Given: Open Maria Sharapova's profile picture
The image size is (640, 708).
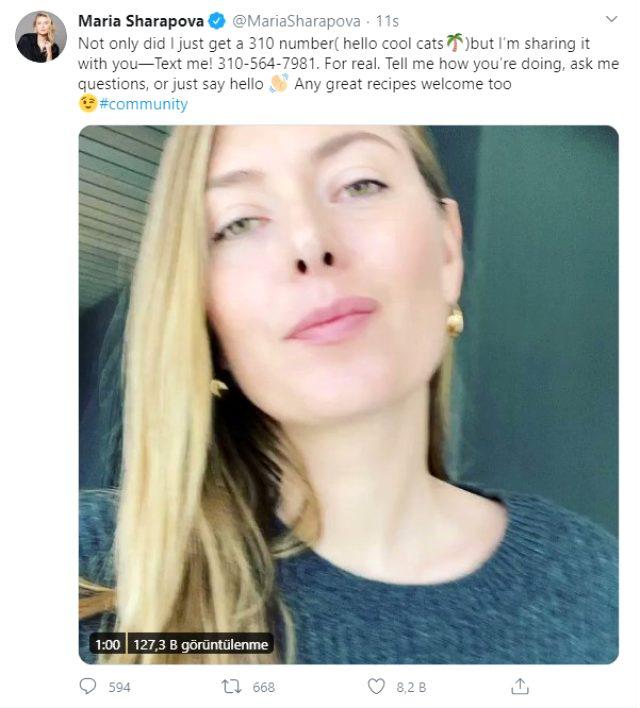Looking at the screenshot, I should click(41, 37).
